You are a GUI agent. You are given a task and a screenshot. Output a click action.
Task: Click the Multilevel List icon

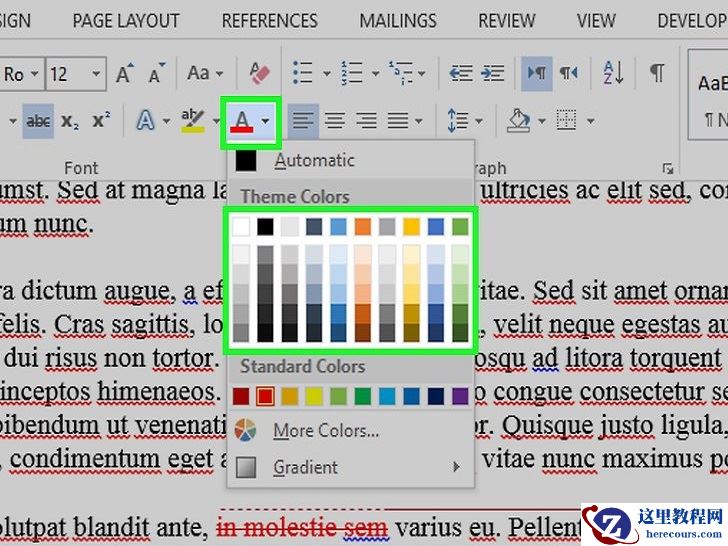(x=400, y=73)
